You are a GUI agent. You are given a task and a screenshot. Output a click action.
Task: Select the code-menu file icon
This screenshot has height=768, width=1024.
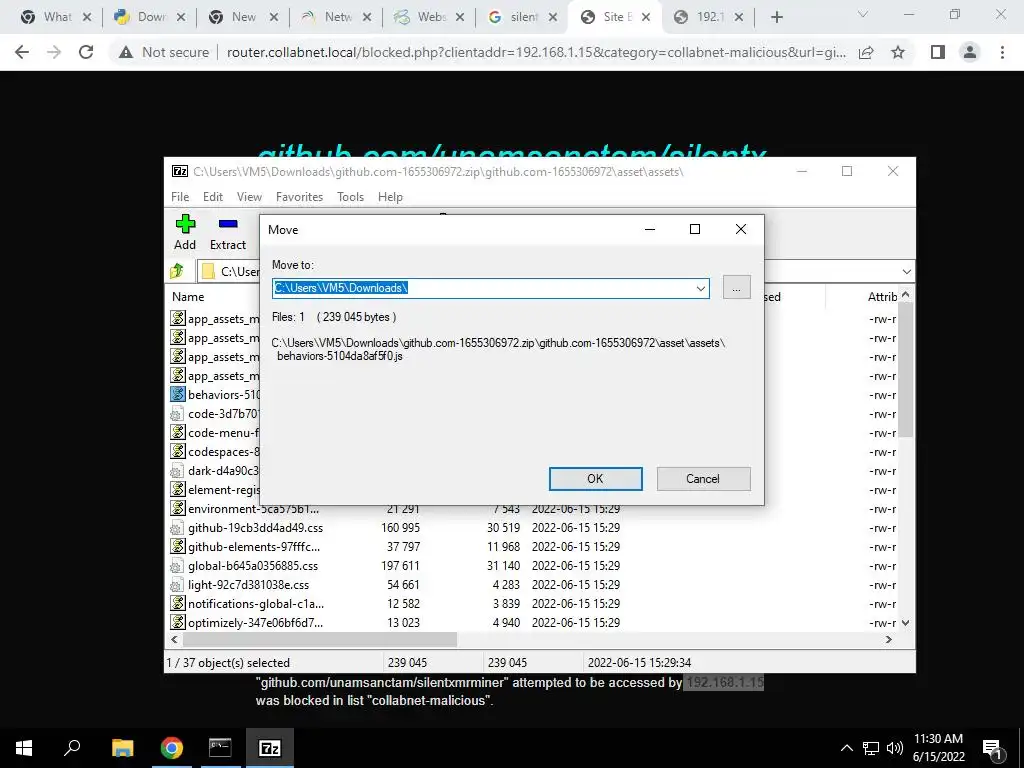point(178,432)
